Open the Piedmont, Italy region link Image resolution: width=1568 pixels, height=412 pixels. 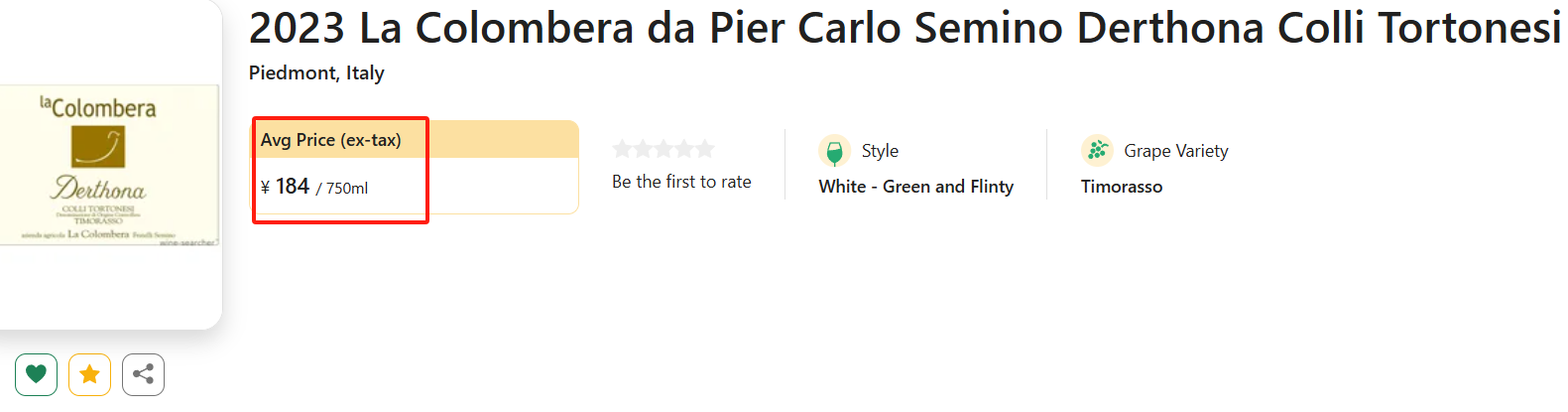(316, 72)
